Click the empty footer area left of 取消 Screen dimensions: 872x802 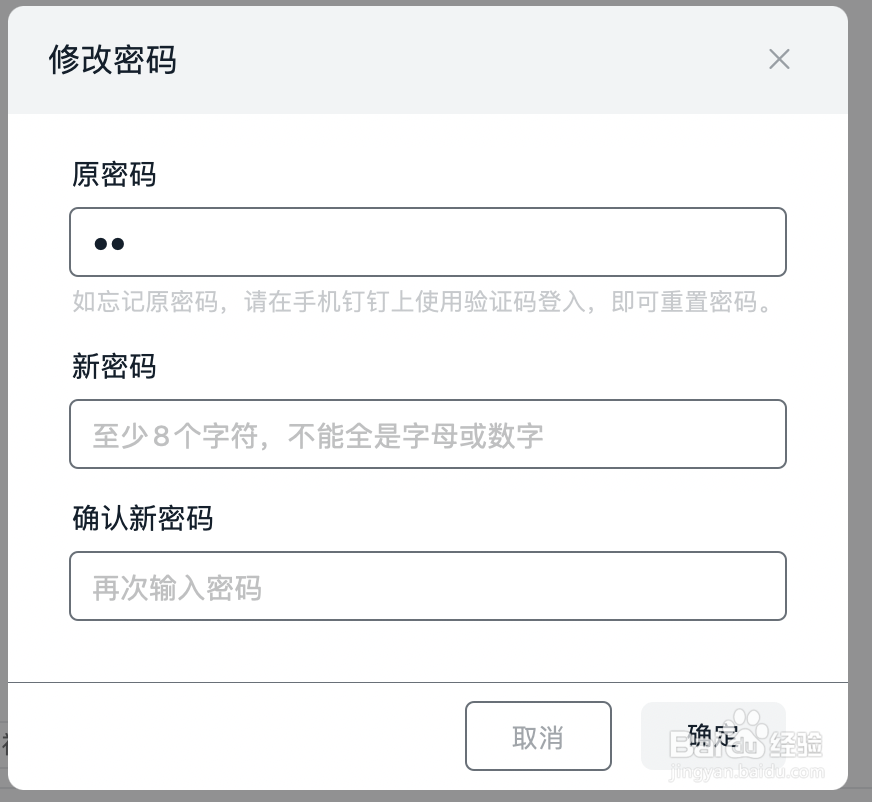click(x=236, y=736)
